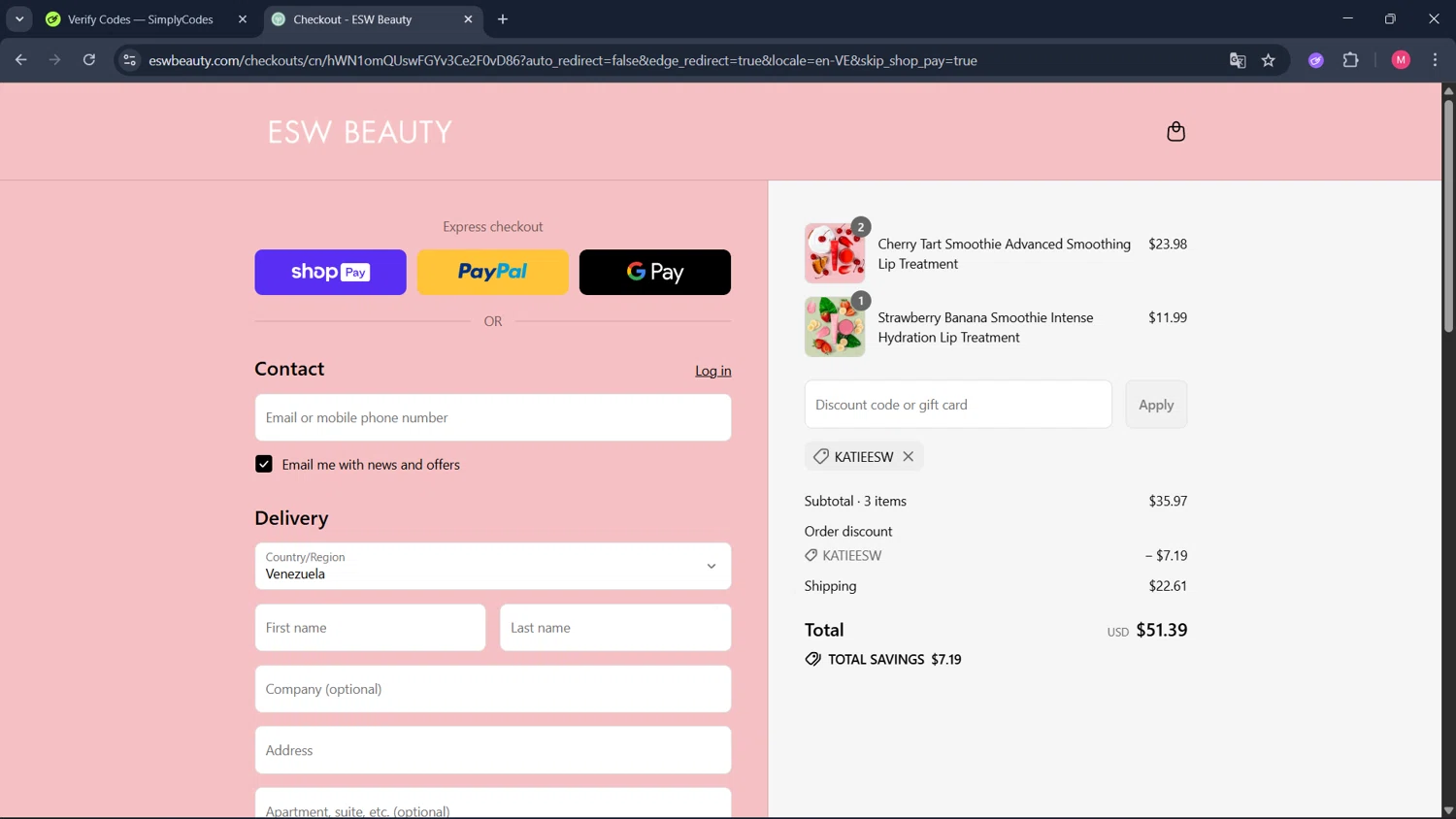Focus the Last name field
1456x819 pixels.
[x=615, y=628]
